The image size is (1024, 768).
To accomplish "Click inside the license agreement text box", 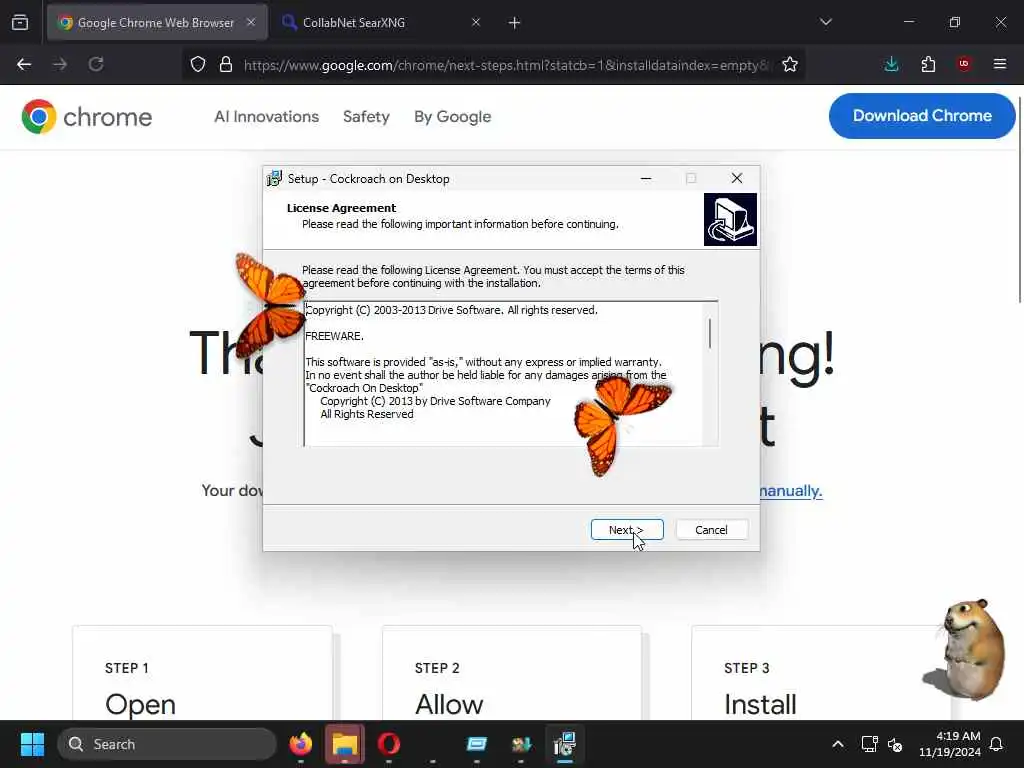I will 504,374.
